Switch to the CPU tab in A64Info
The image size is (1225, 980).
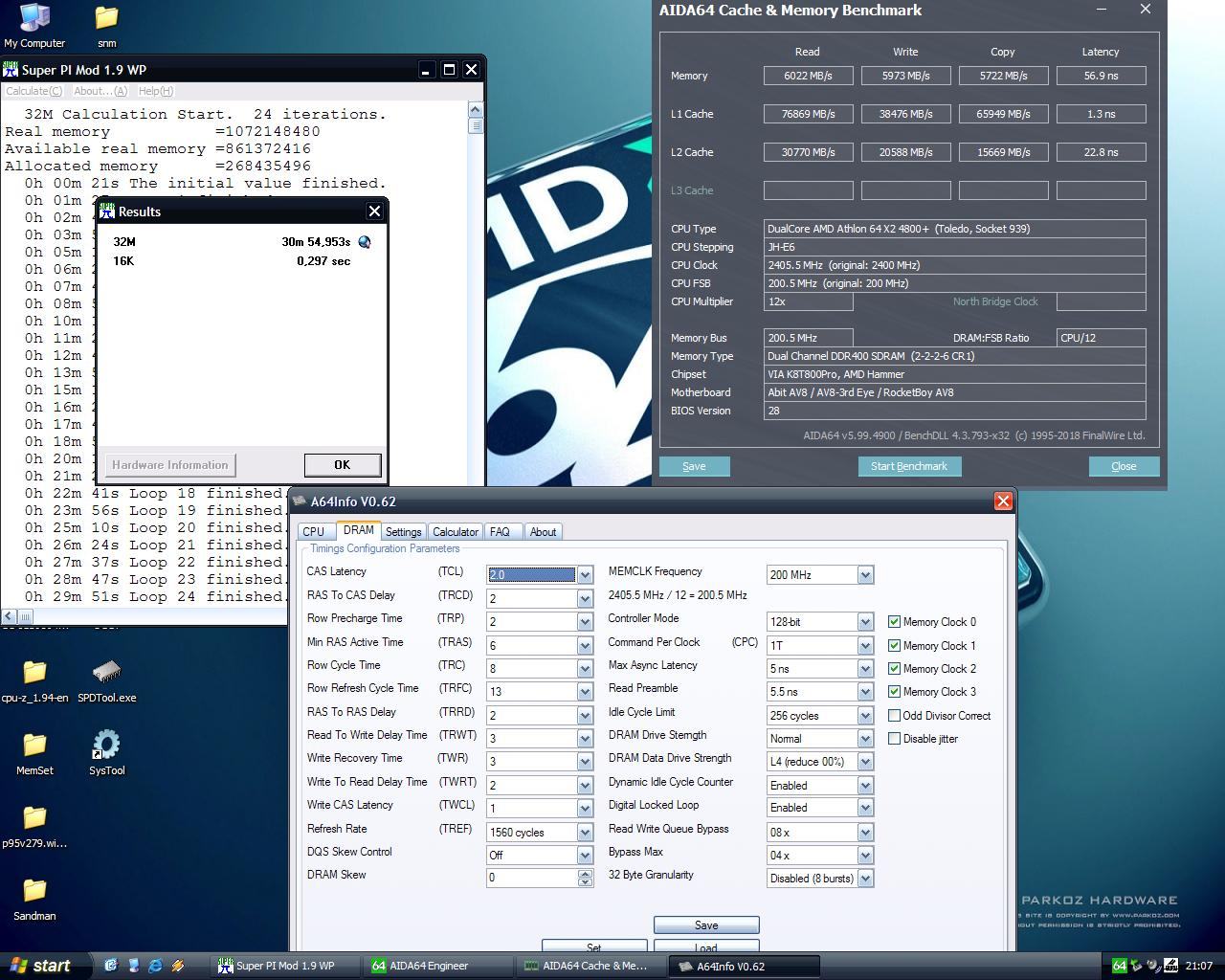click(314, 532)
